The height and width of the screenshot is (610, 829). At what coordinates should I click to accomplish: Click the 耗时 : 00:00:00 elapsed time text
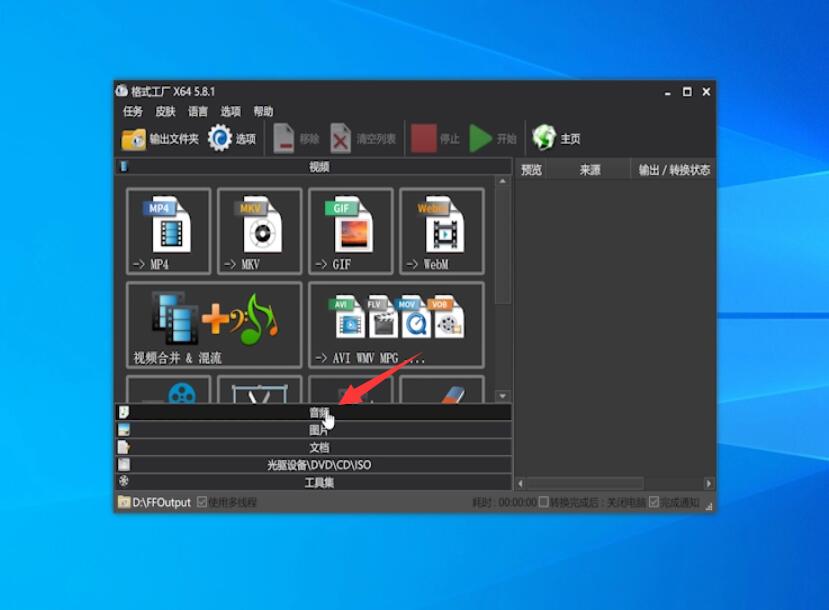click(504, 502)
